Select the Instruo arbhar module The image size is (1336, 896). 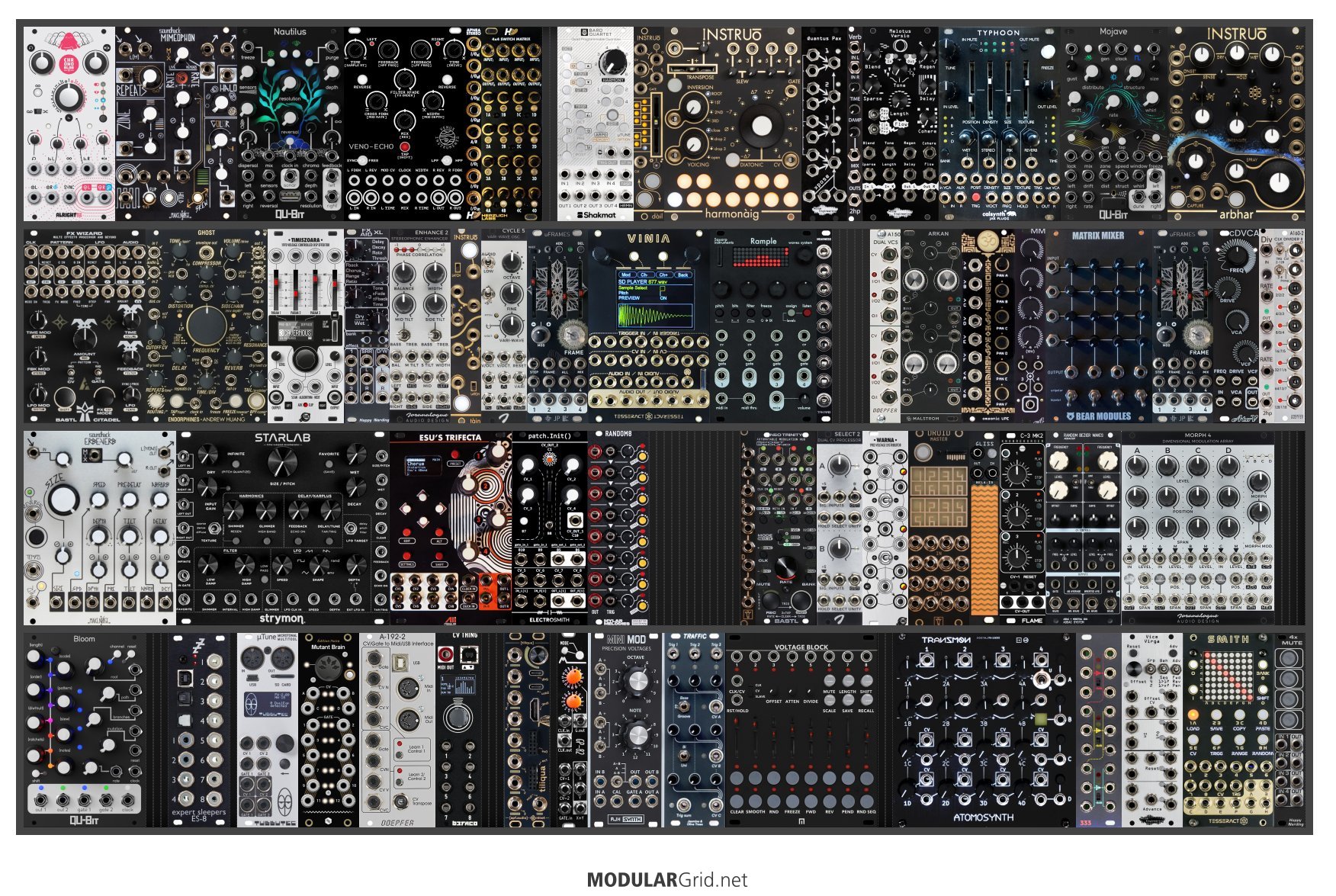(1236, 124)
